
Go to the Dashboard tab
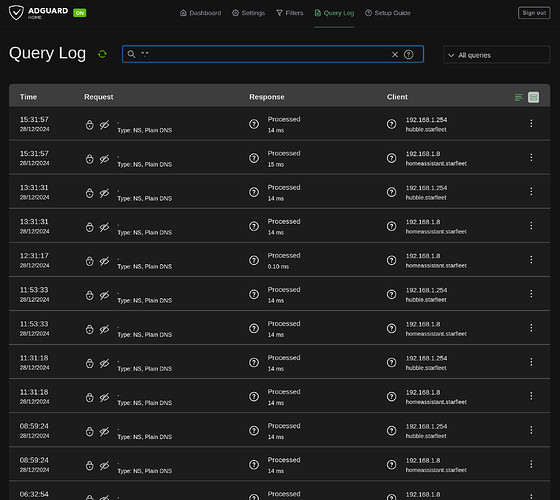(200, 13)
